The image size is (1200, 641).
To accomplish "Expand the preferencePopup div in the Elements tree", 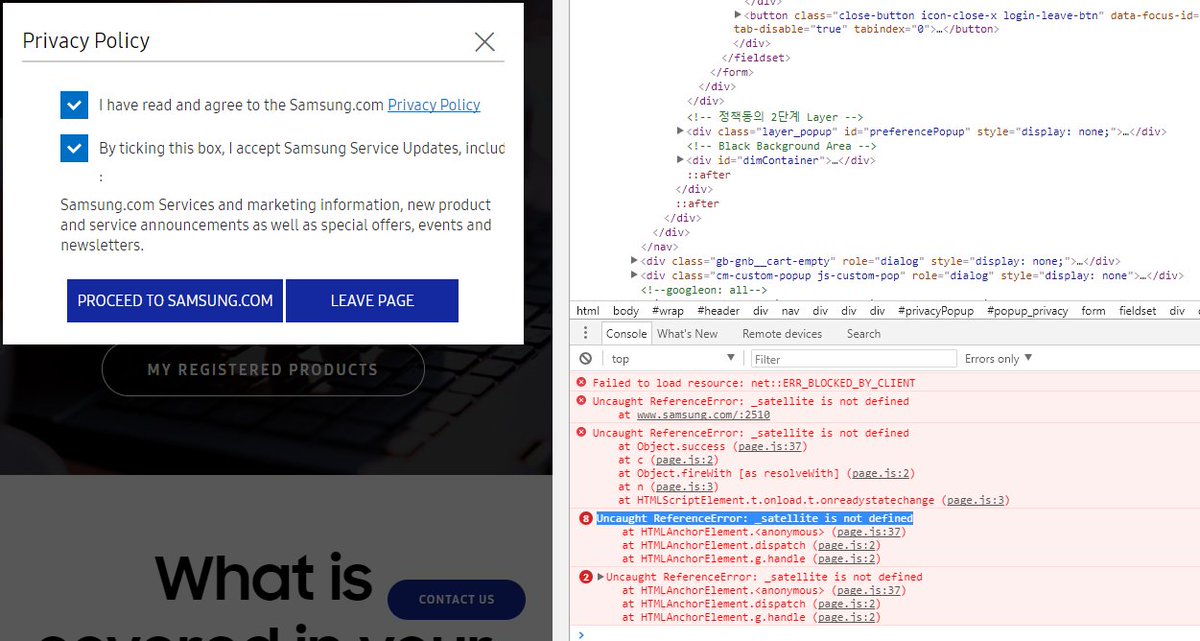I will [x=680, y=131].
